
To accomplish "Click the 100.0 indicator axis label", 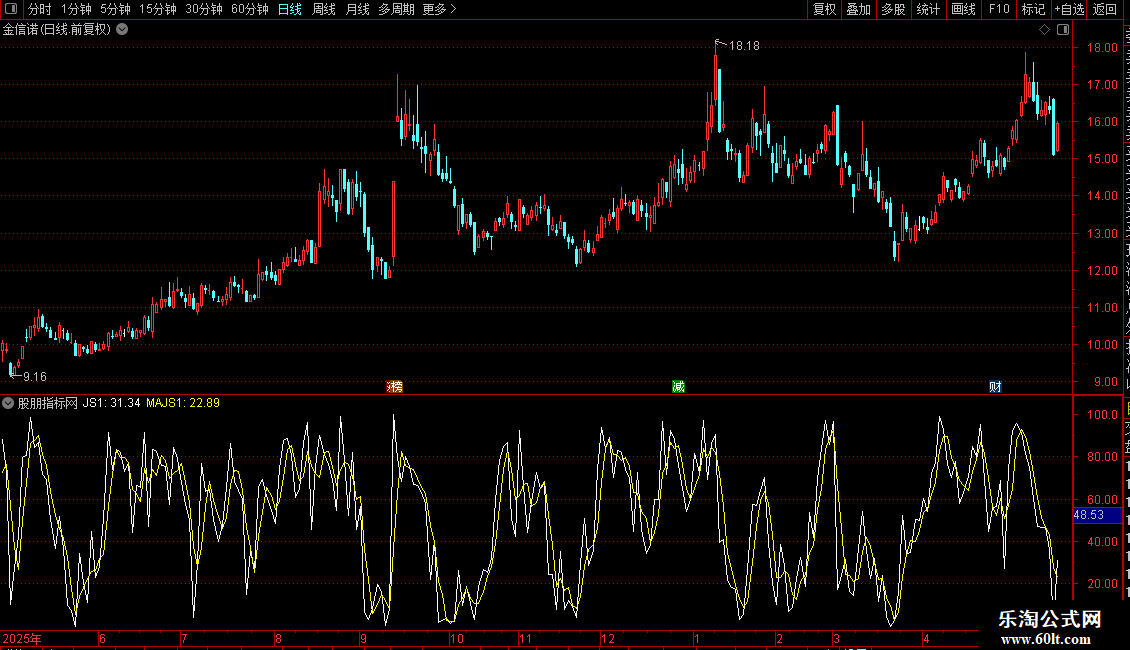I will [x=1102, y=414].
